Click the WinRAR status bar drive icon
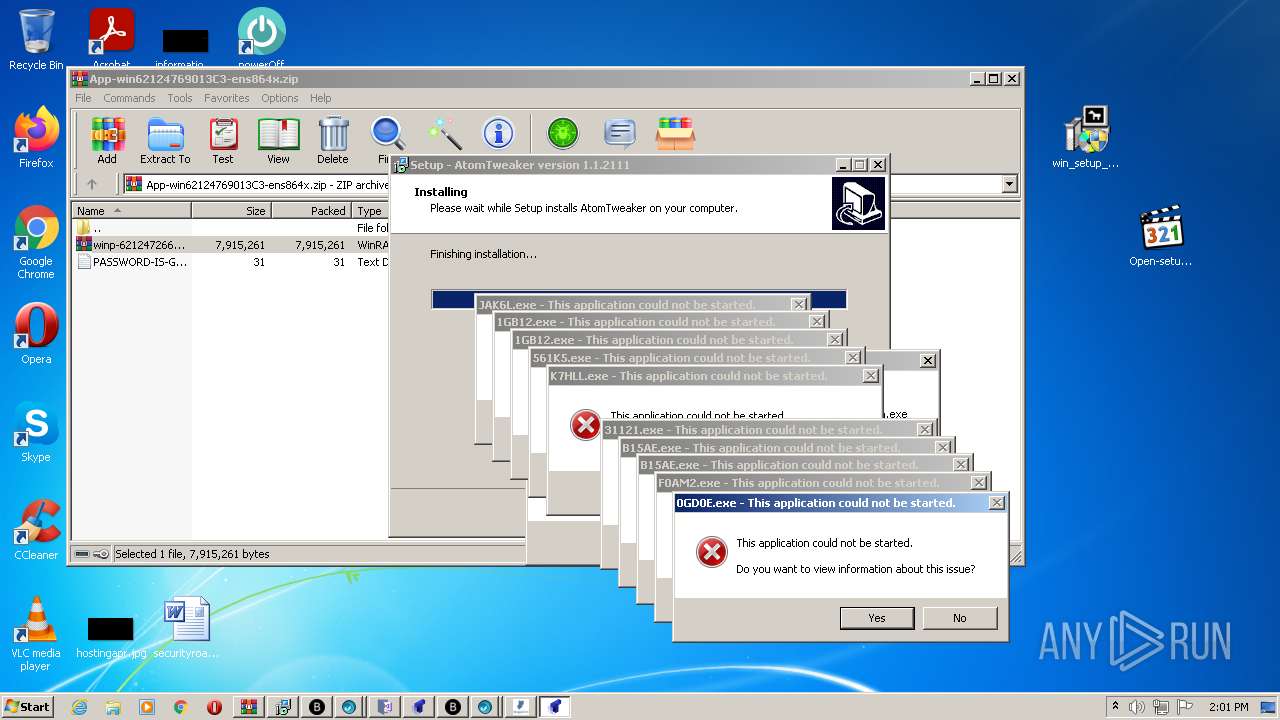 point(82,554)
